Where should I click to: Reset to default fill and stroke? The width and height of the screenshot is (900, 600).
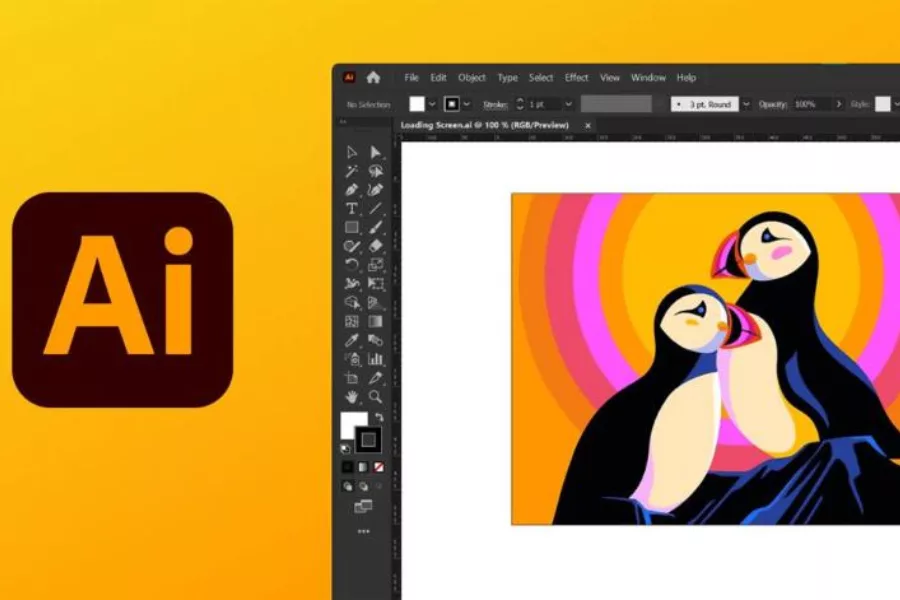pyautogui.click(x=345, y=448)
